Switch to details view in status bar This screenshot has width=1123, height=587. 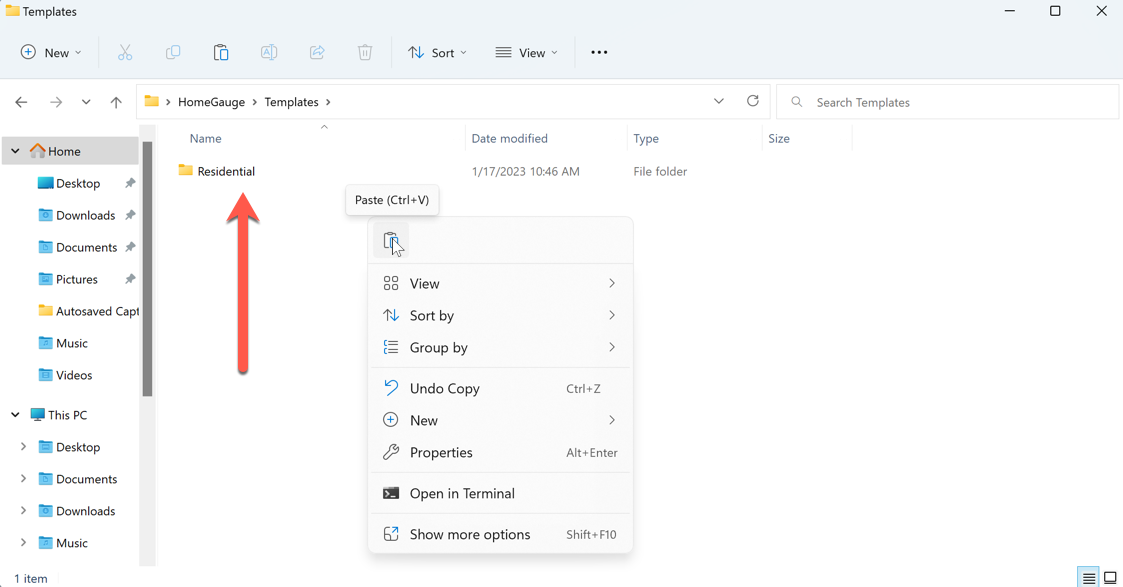pos(1088,578)
